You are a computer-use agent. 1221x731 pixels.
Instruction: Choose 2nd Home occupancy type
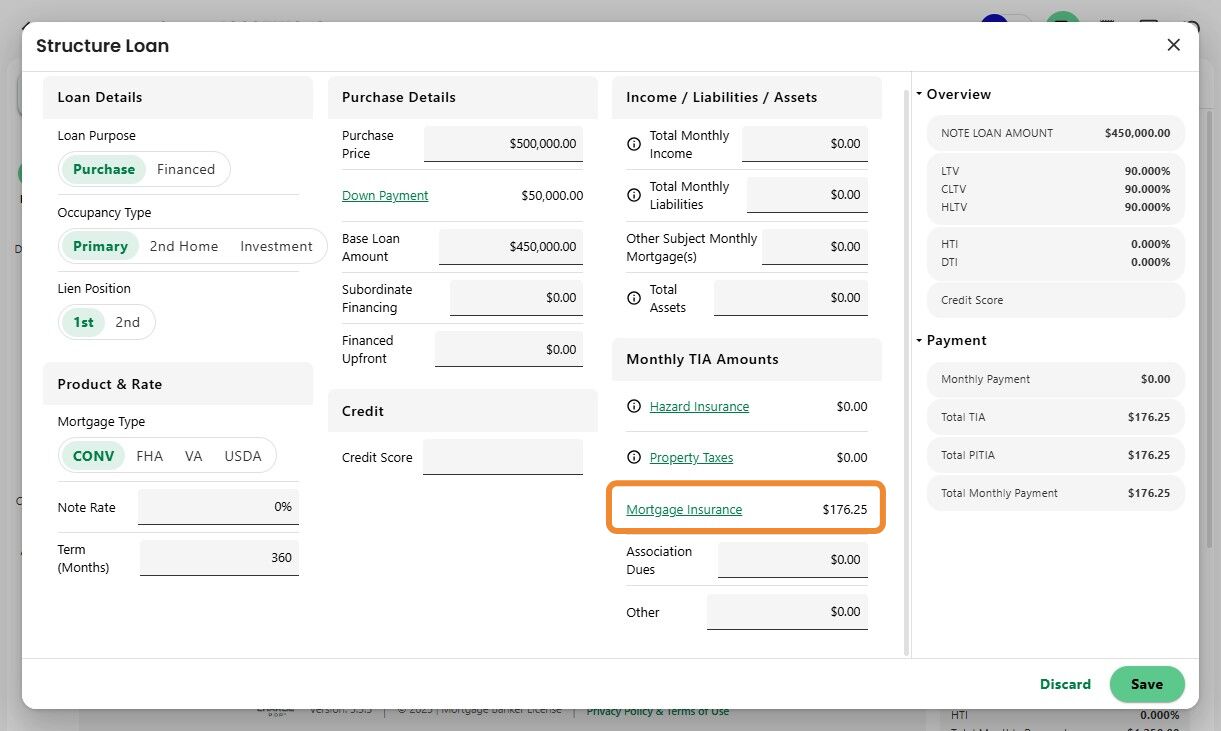pos(184,246)
